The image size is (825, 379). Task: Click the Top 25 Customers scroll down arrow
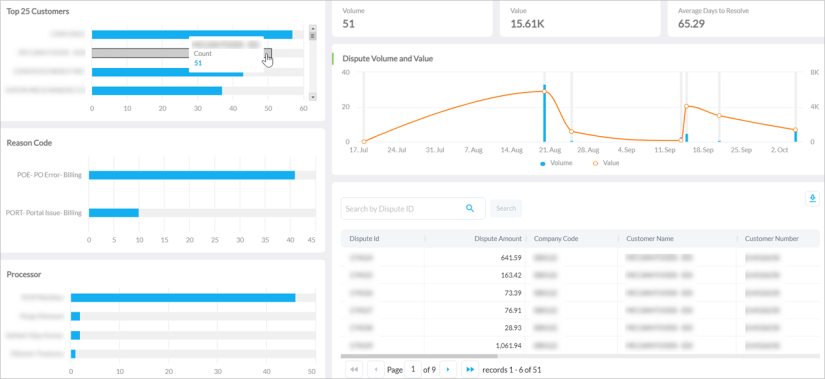point(313,97)
